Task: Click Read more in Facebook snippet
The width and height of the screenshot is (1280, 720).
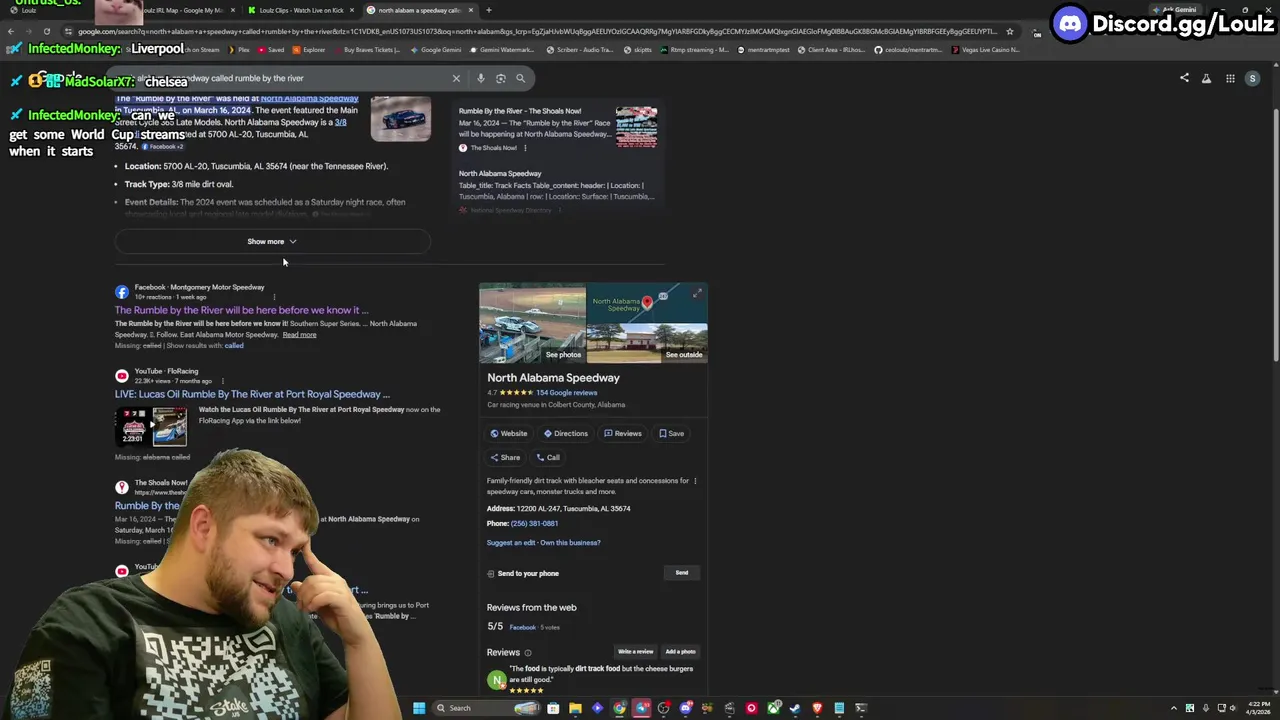Action: 299,335
